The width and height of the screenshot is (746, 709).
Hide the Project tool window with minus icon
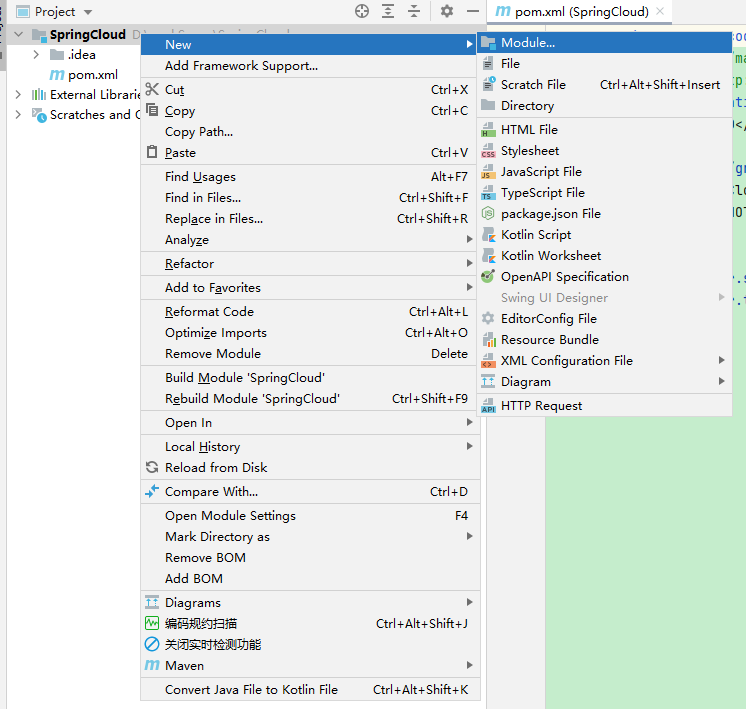click(x=473, y=11)
